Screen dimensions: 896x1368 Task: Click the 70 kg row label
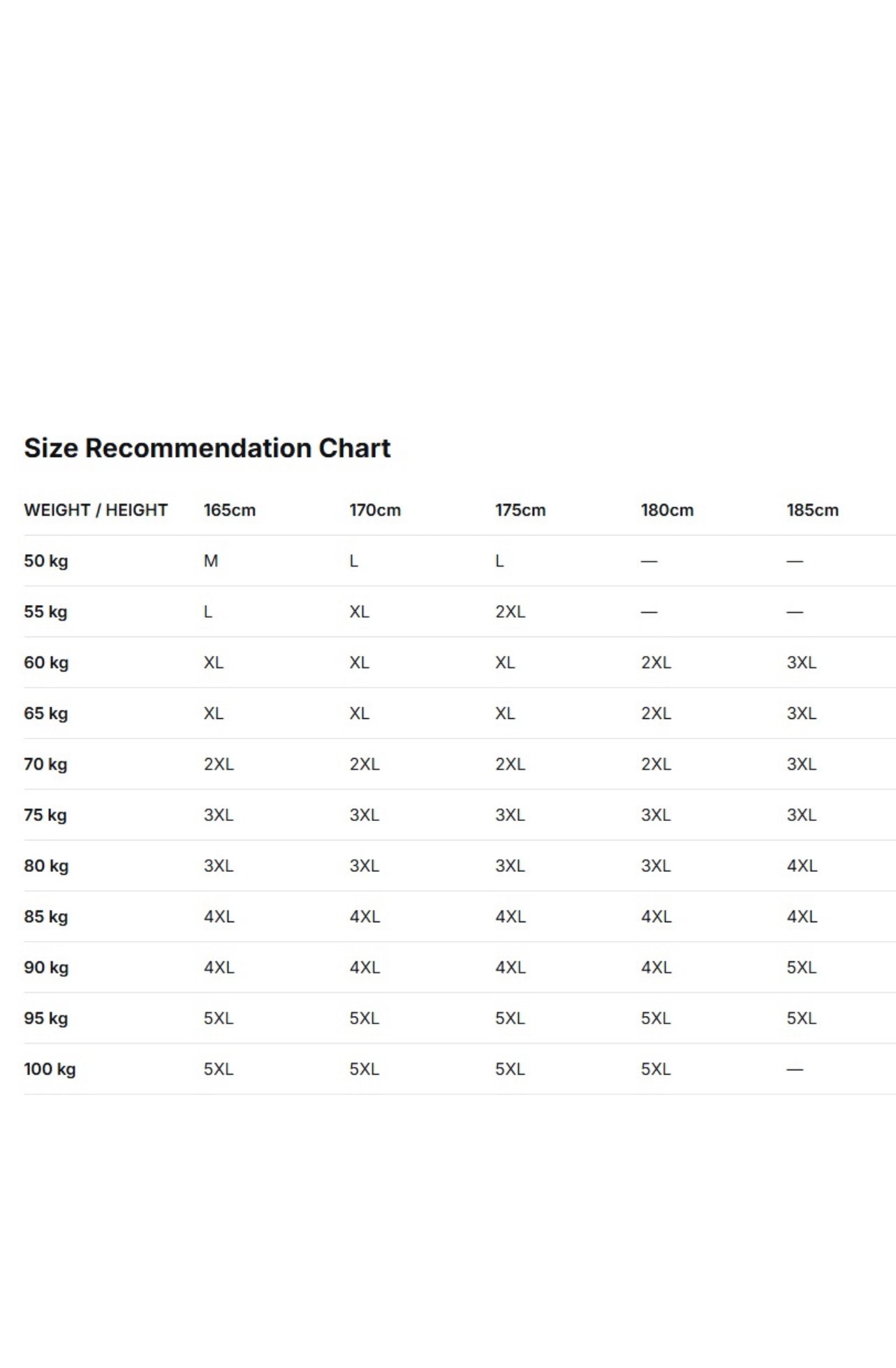click(x=45, y=764)
